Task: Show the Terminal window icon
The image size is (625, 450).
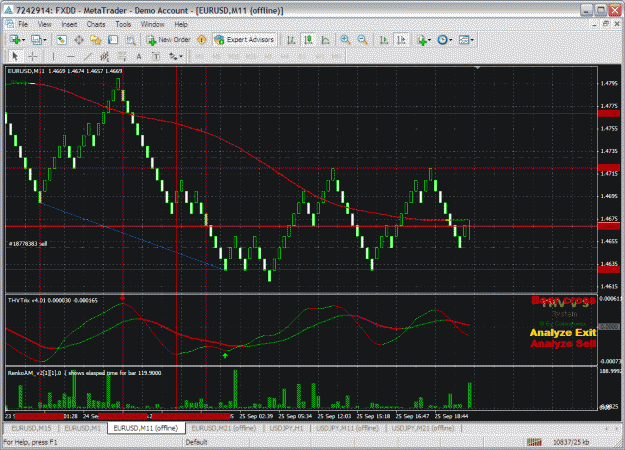Action: 113,40
